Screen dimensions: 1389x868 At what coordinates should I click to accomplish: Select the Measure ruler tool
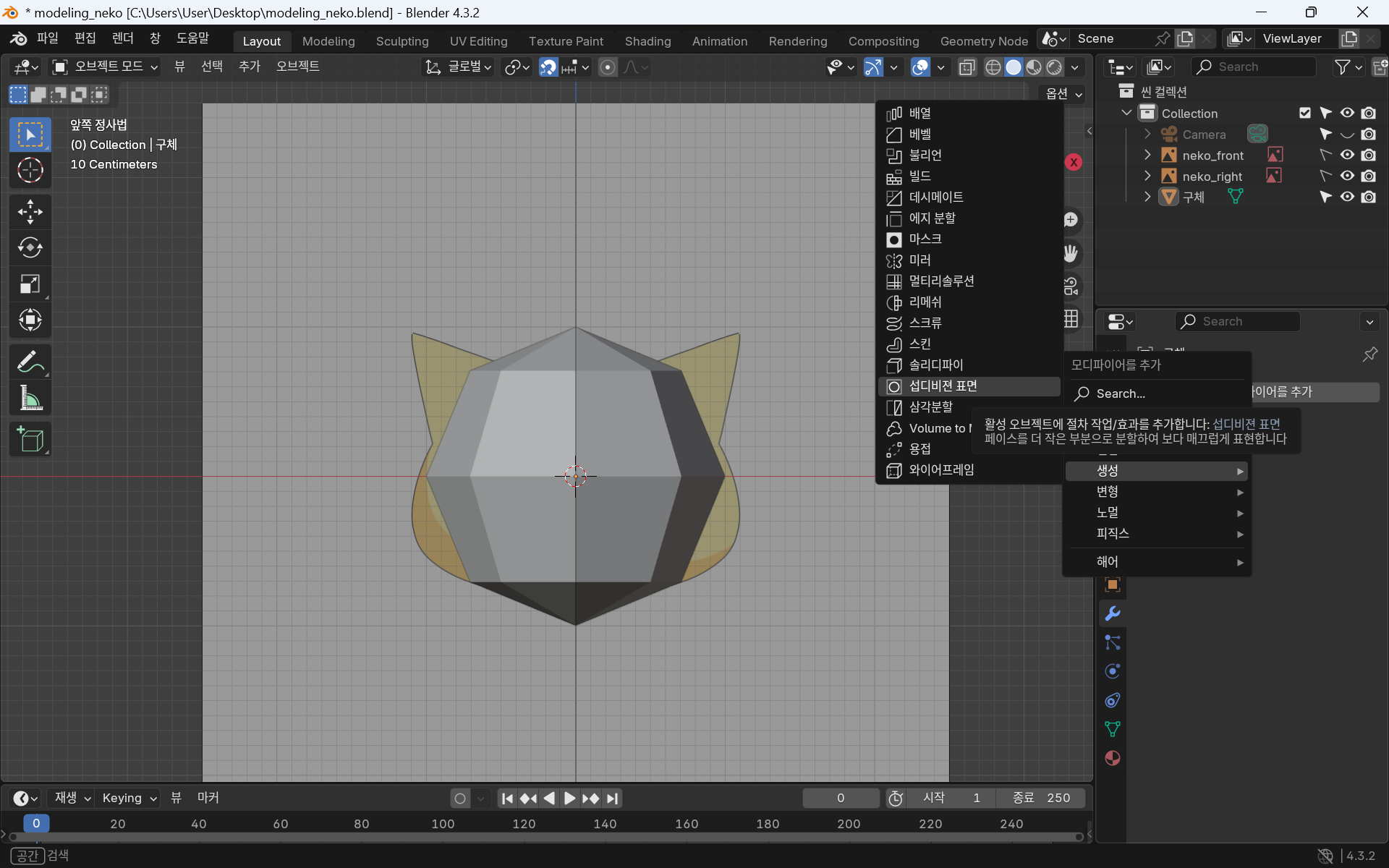pyautogui.click(x=30, y=398)
